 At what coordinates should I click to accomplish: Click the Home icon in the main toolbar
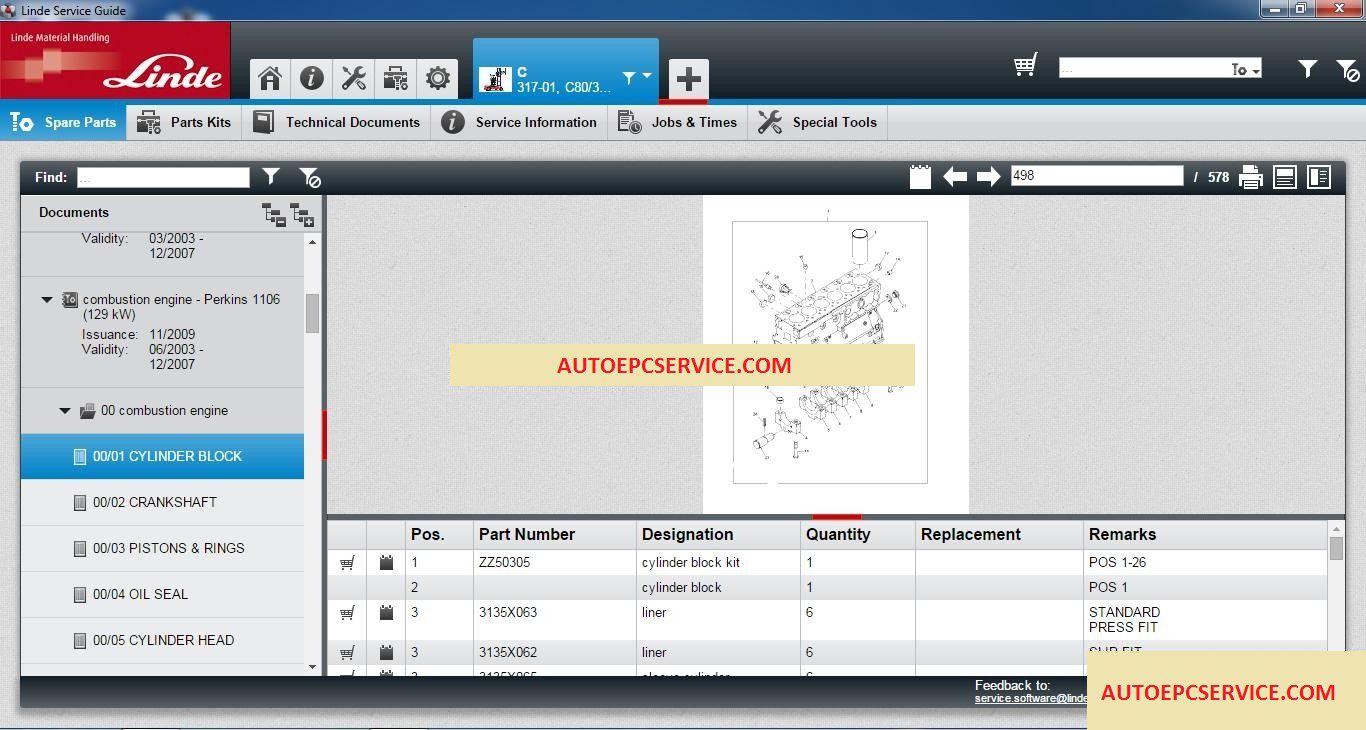269,78
